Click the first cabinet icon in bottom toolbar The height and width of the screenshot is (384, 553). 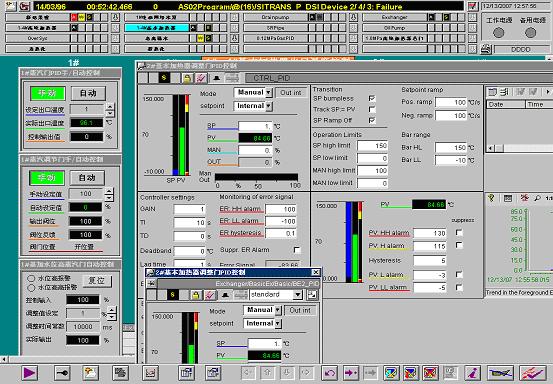tap(186, 373)
